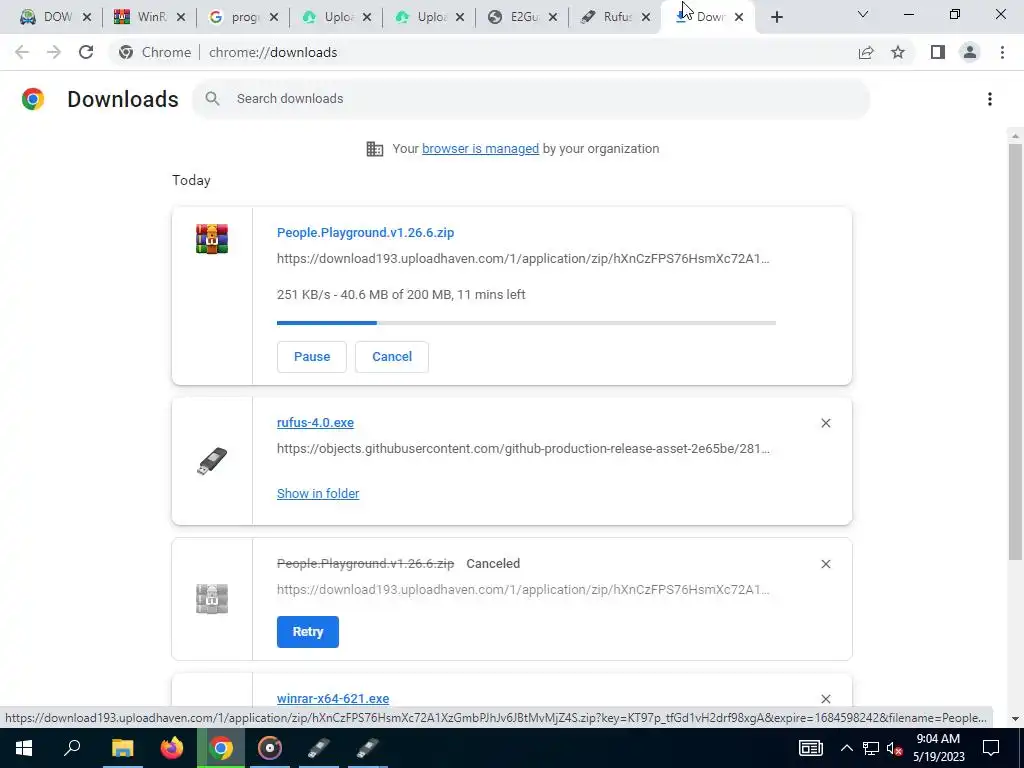1024x768 pixels.
Task: Close the E2Gu tab
Action: click(553, 17)
